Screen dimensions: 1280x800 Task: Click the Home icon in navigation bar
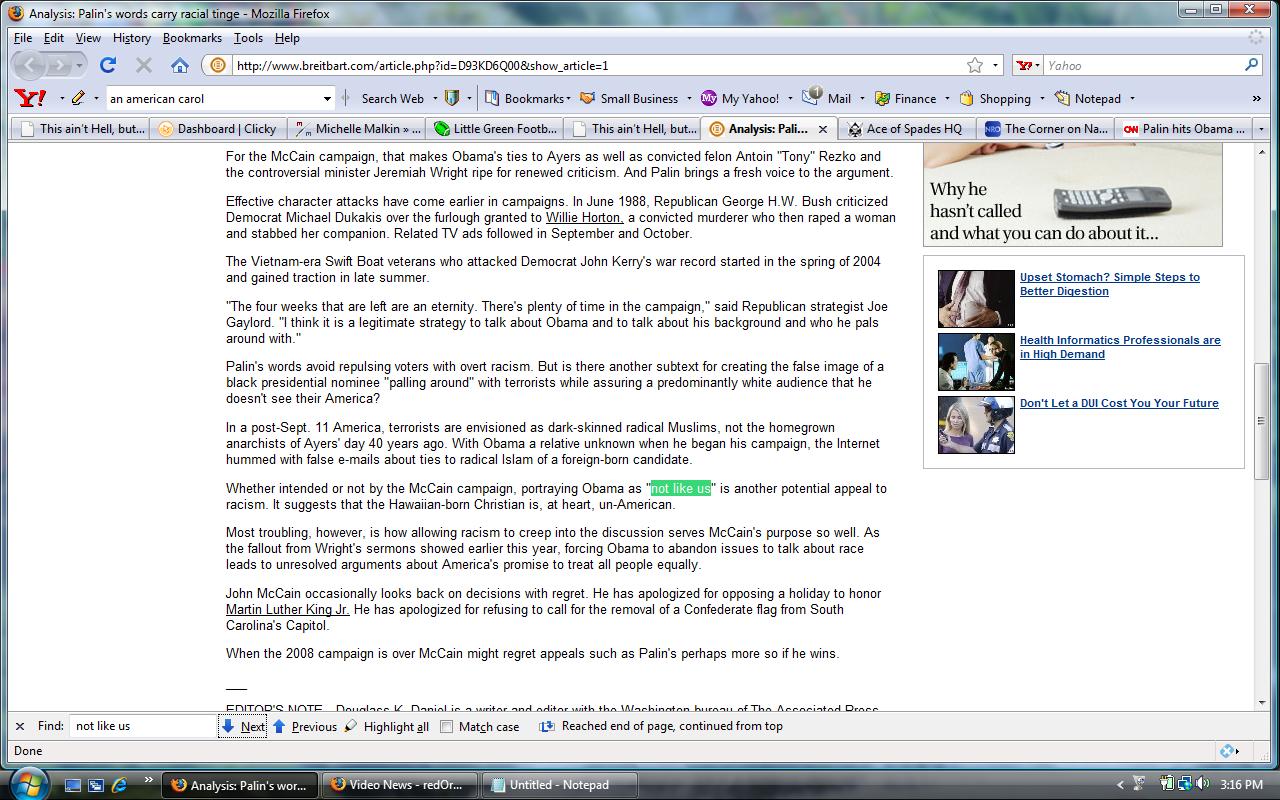[180, 65]
